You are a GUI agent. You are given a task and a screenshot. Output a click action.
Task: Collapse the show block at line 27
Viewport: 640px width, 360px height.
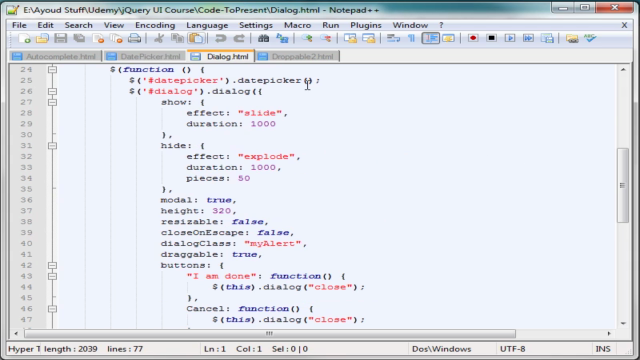52,102
